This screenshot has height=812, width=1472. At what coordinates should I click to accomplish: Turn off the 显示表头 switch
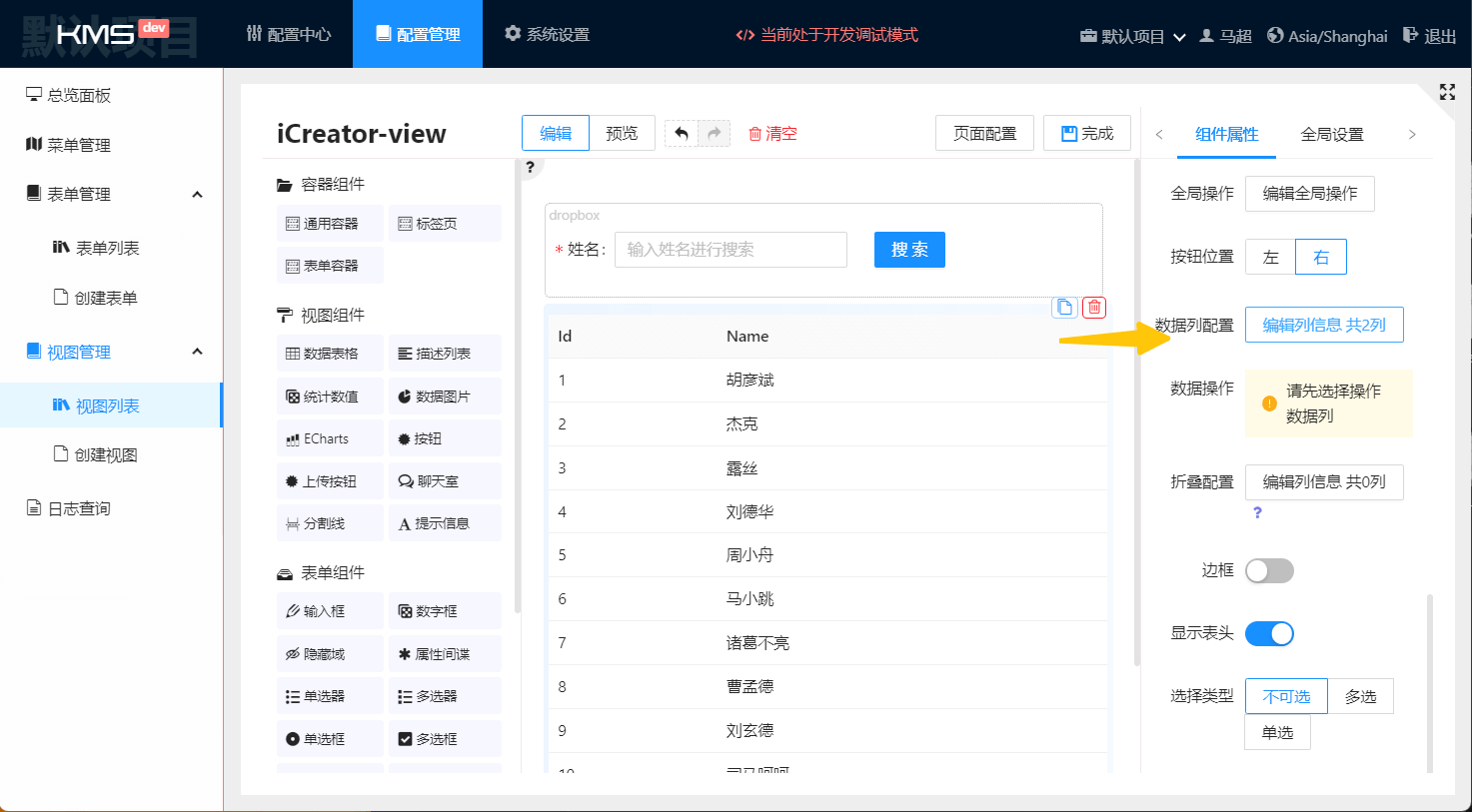point(1268,633)
